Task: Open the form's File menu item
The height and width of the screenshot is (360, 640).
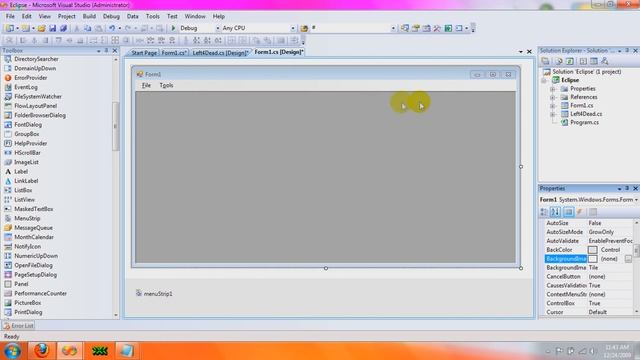Action: pyautogui.click(x=146, y=85)
